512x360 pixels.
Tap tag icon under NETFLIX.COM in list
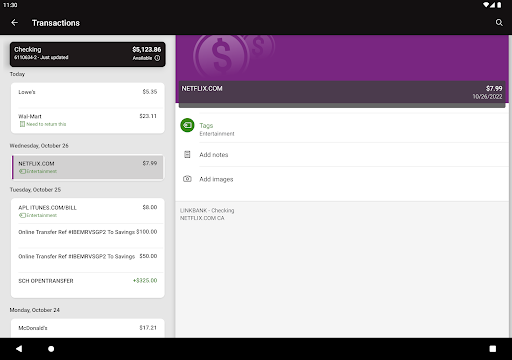coord(22,171)
